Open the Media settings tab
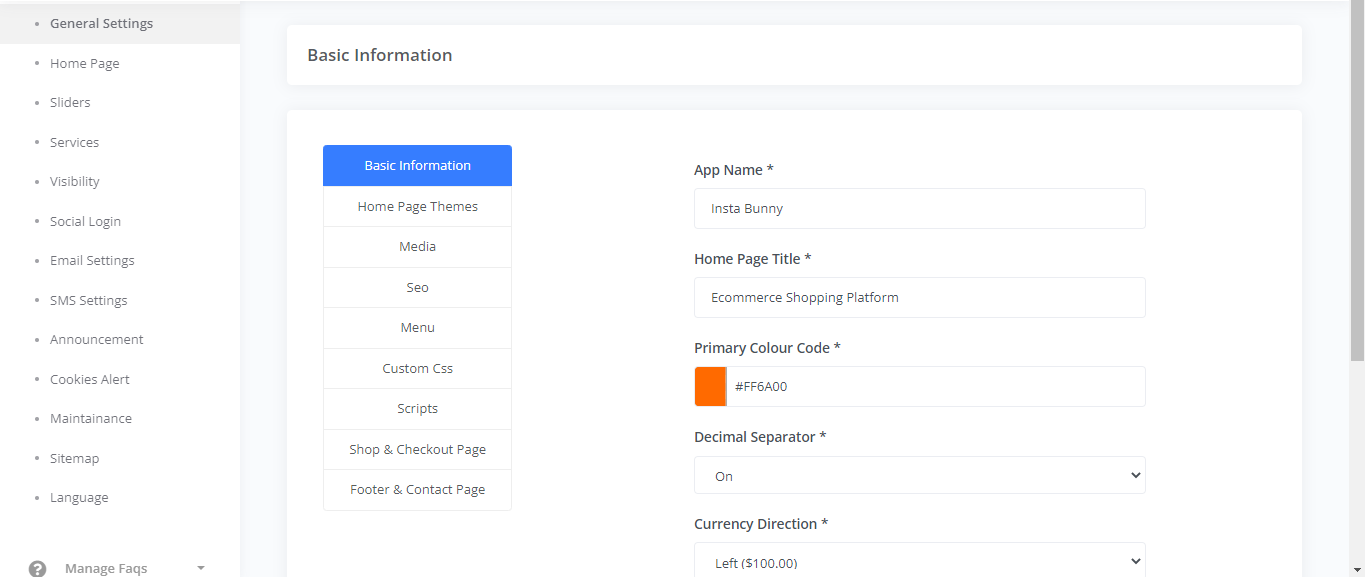Viewport: 1365px width, 577px height. coord(417,247)
